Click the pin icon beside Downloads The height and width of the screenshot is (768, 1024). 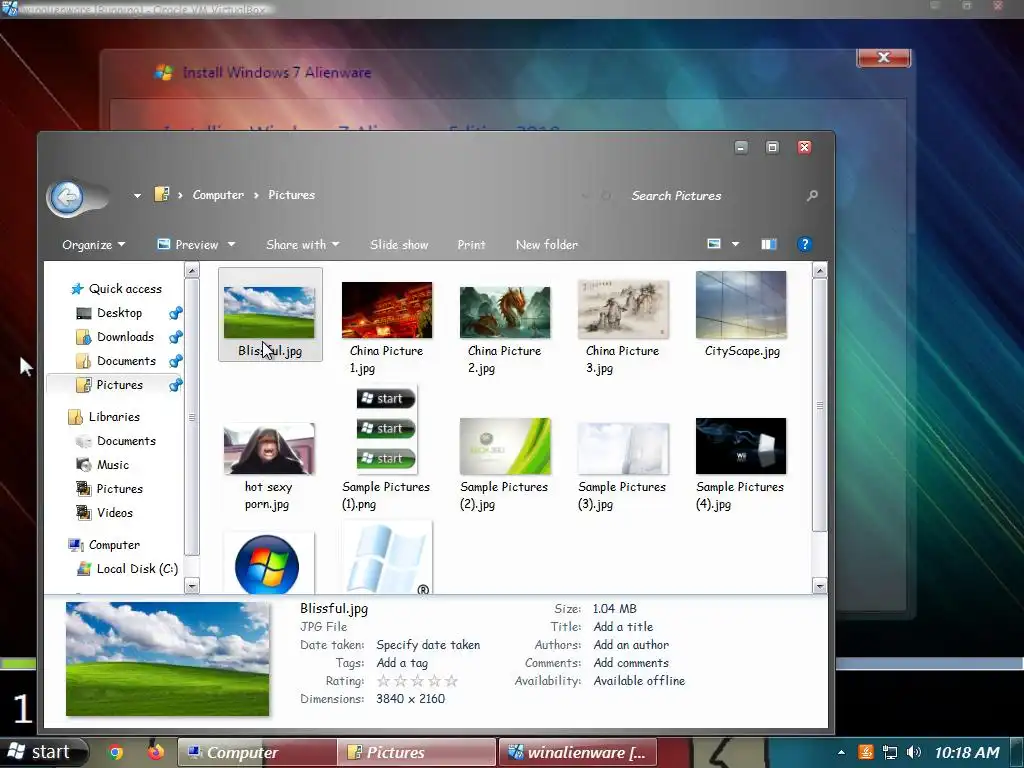click(175, 338)
